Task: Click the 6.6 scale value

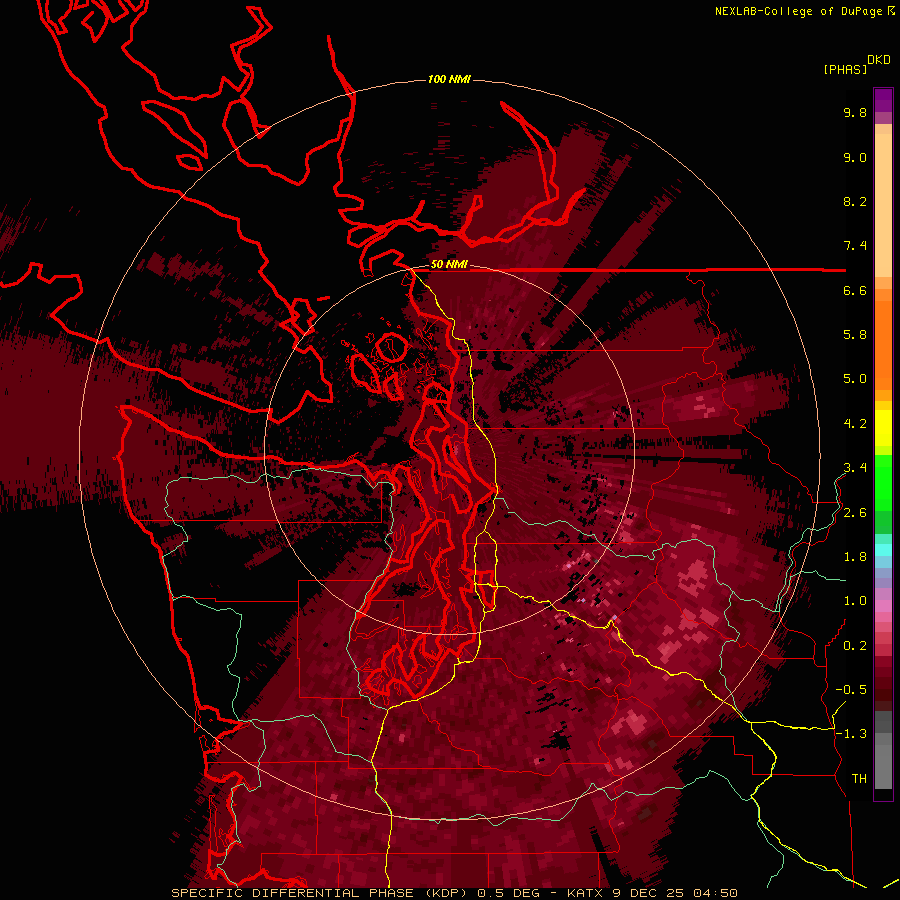Action: (x=855, y=291)
